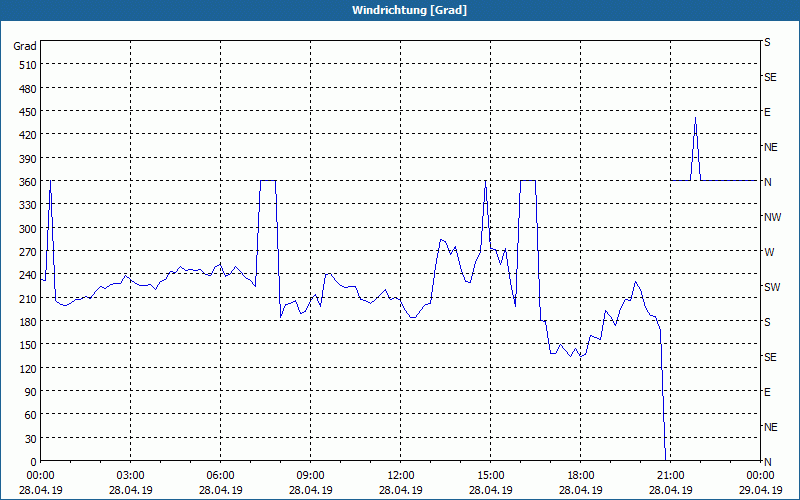The height and width of the screenshot is (500, 800).
Task: Click the 12:00 time label on x-axis
Action: 401,476
